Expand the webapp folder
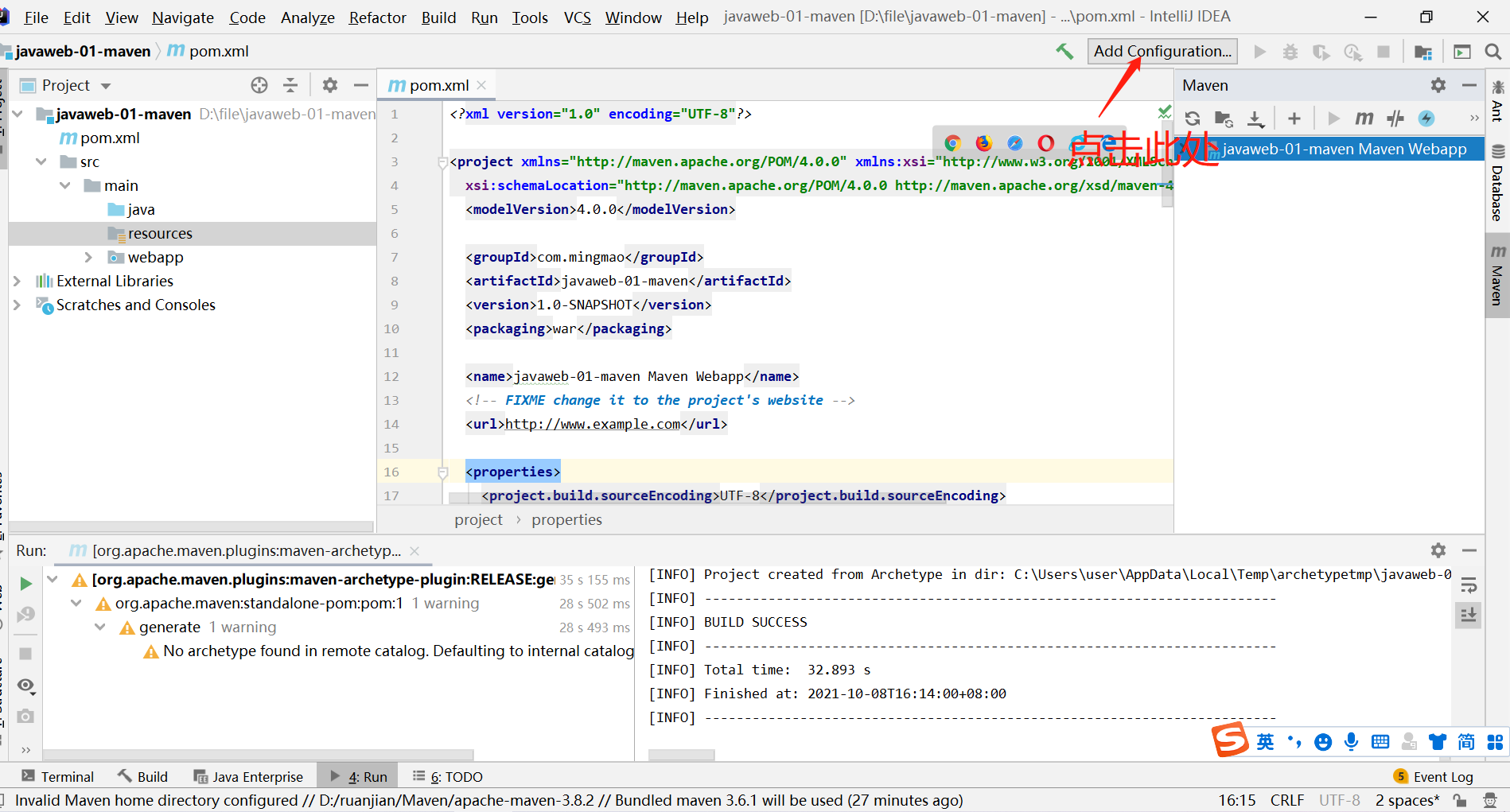 88,258
